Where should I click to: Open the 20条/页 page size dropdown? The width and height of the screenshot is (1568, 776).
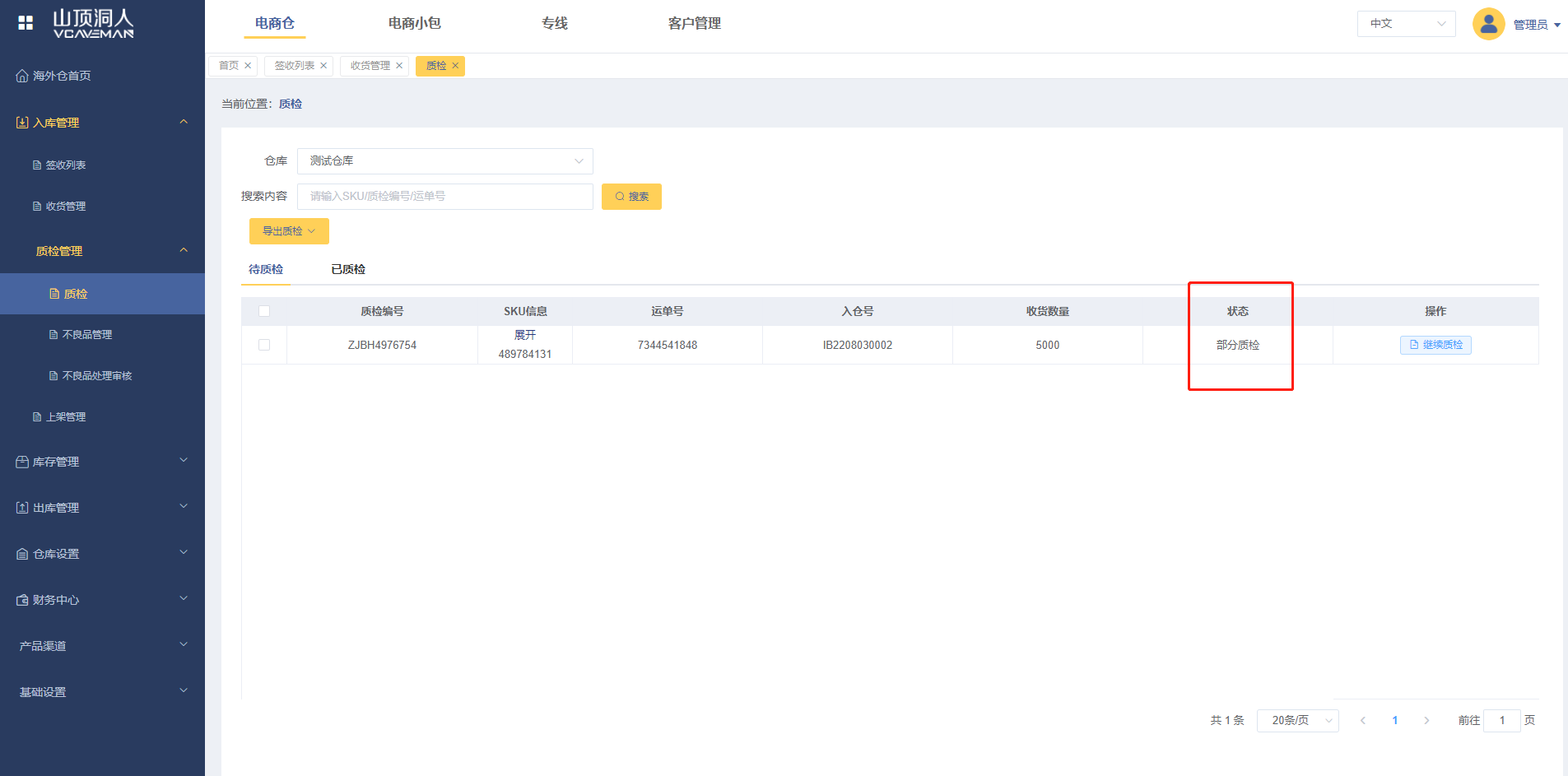tap(1297, 721)
